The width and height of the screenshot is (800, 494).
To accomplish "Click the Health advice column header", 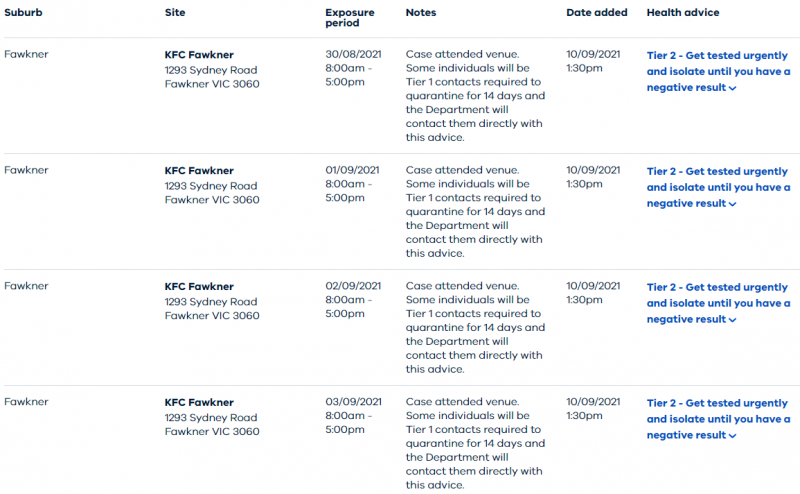I will tap(683, 13).
